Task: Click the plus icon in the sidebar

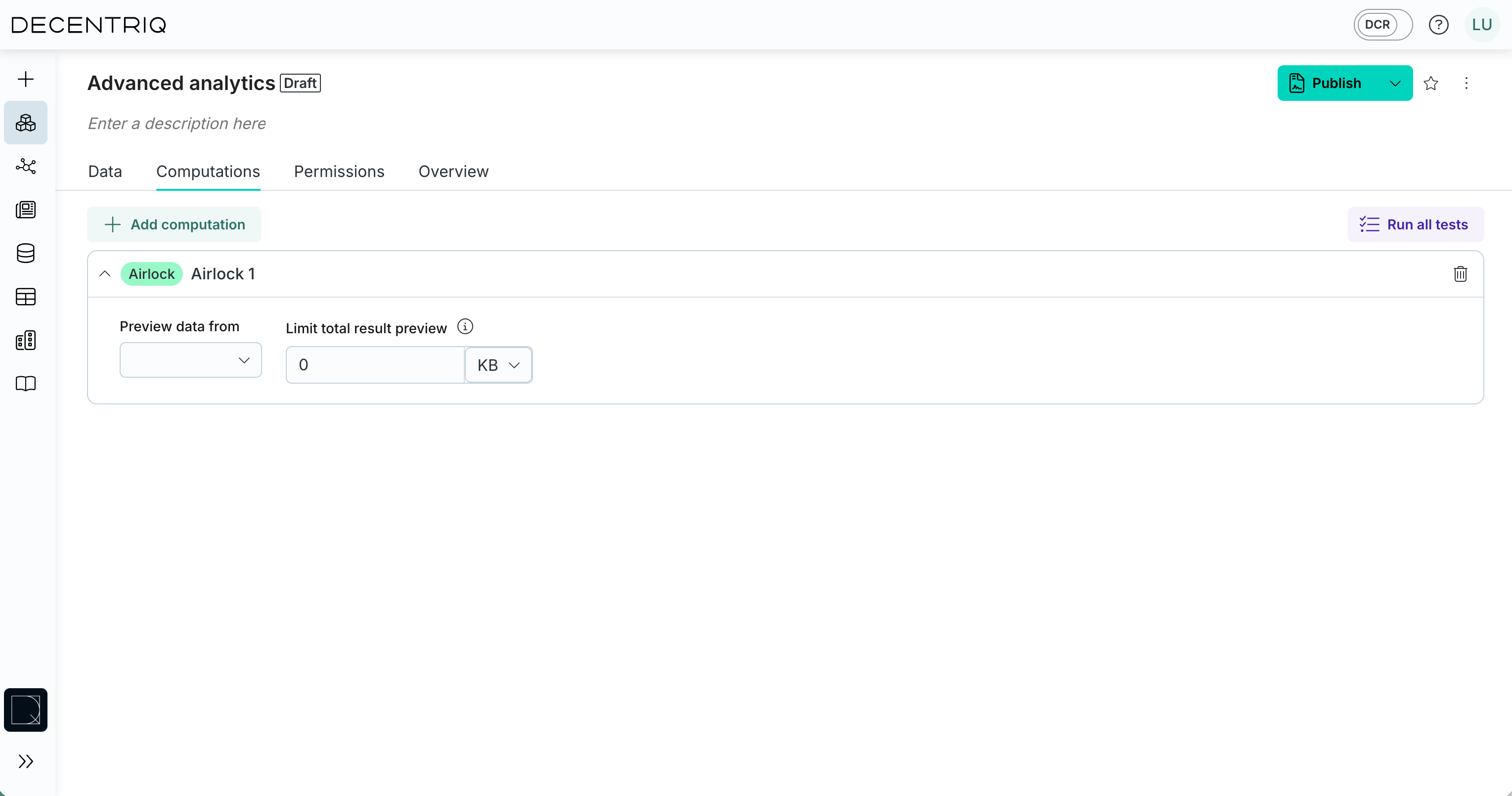Action: pos(25,79)
